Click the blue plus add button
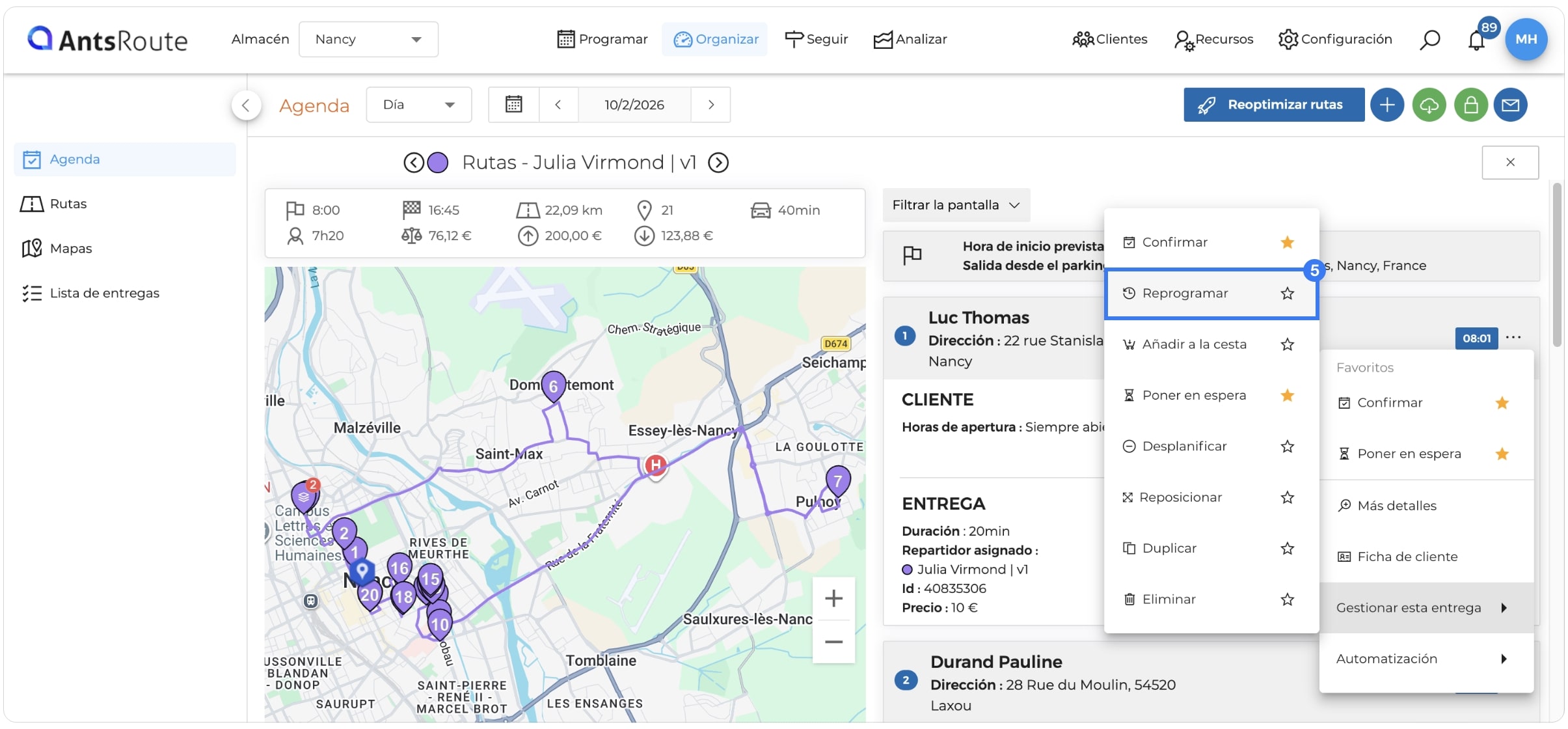 tap(1386, 105)
